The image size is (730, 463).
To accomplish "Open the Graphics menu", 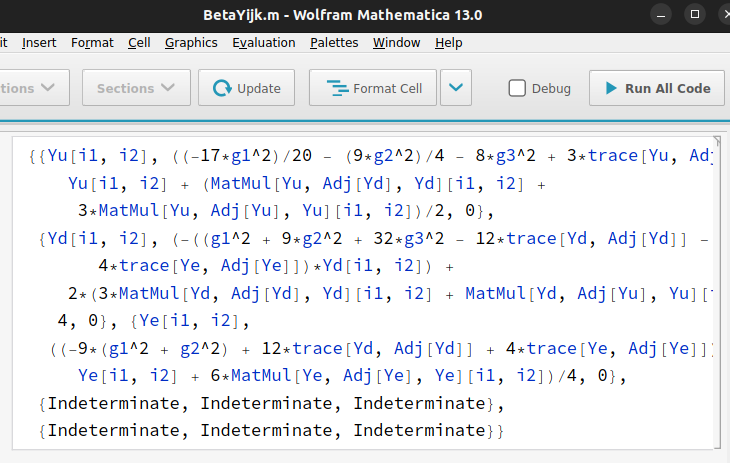I will pos(191,43).
